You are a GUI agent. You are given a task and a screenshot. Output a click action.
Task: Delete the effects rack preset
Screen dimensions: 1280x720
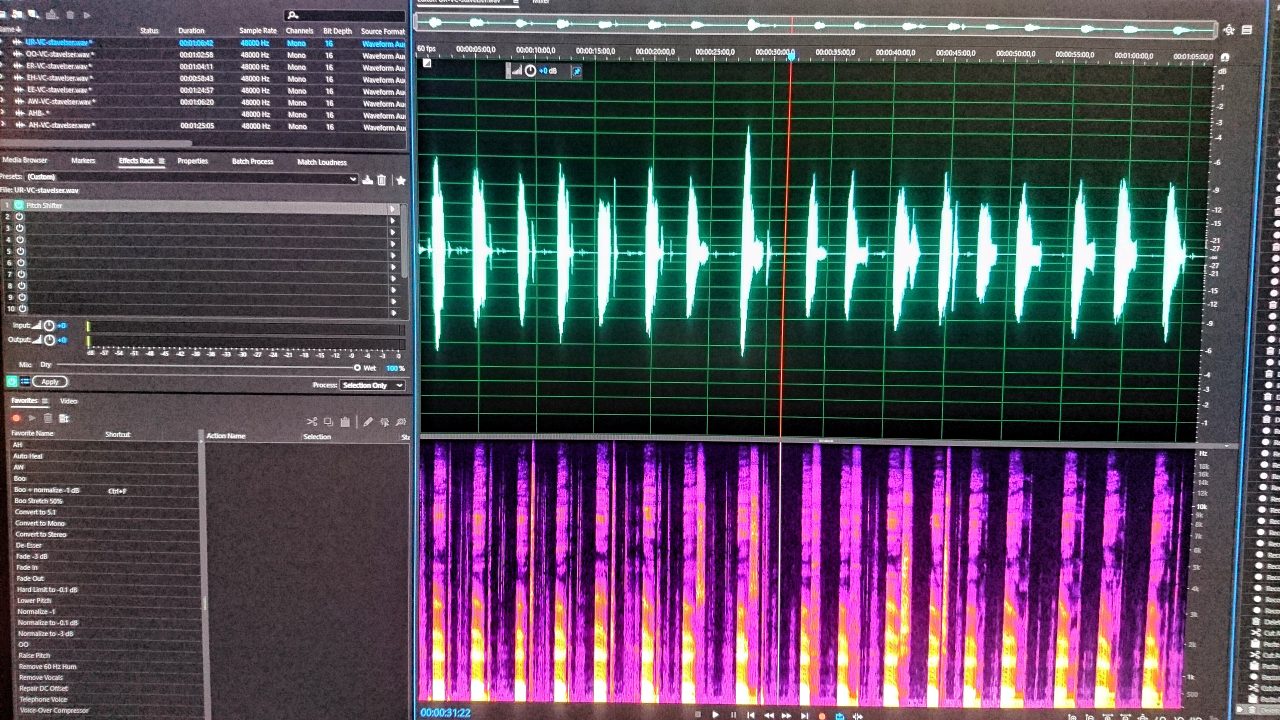point(381,180)
